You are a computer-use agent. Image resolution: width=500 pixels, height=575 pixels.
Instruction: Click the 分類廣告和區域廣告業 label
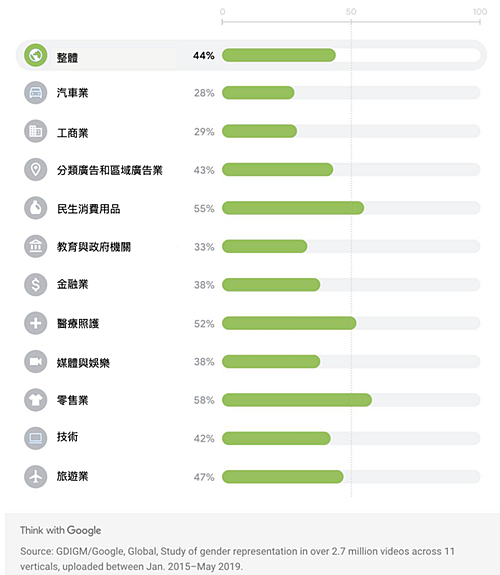(x=110, y=170)
